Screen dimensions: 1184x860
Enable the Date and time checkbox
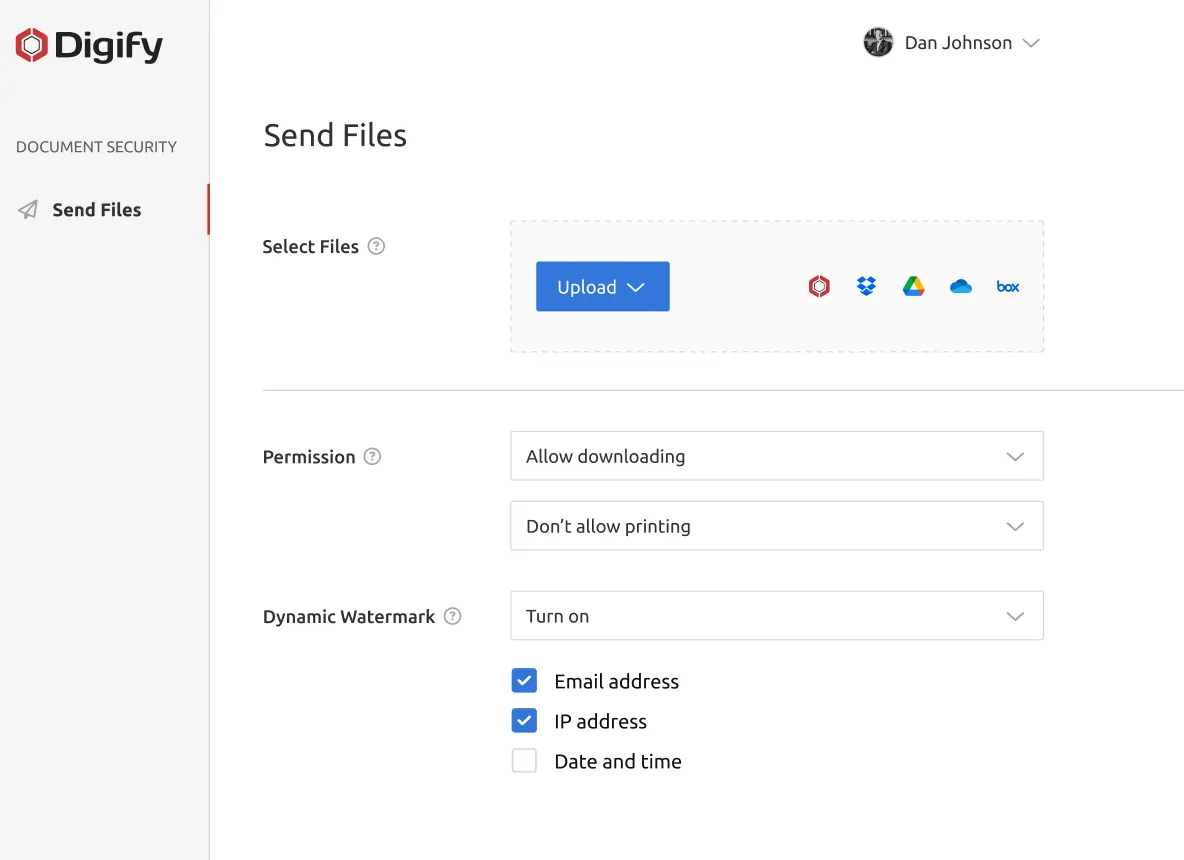pos(524,761)
